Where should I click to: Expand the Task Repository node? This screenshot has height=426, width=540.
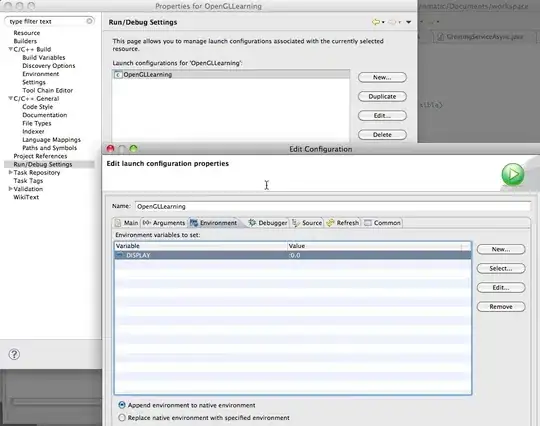click(10, 172)
